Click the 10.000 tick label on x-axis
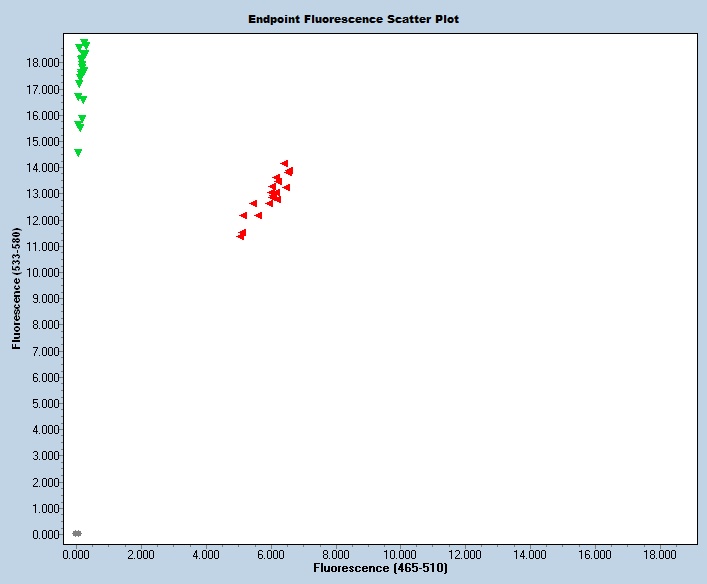Image resolution: width=707 pixels, height=584 pixels. 400,553
